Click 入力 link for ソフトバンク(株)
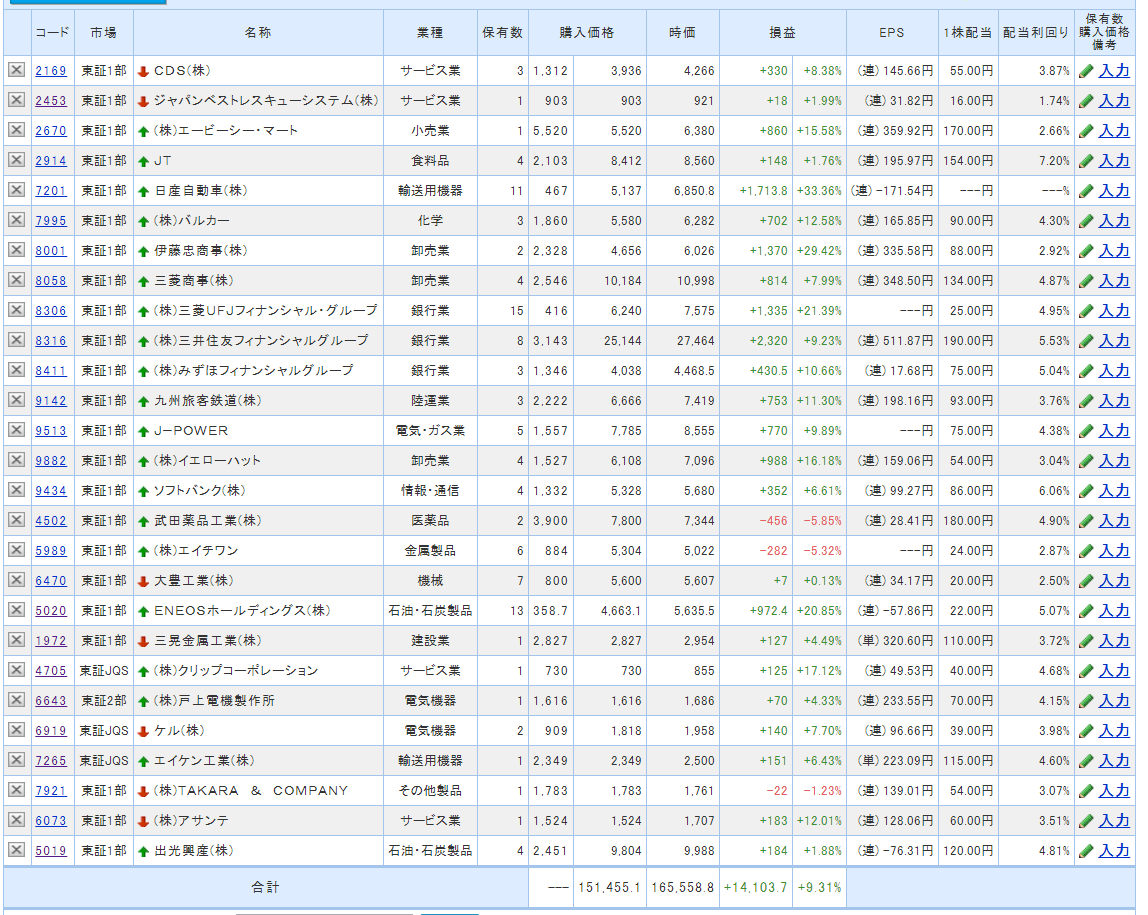This screenshot has height=915, width=1148. point(1114,491)
